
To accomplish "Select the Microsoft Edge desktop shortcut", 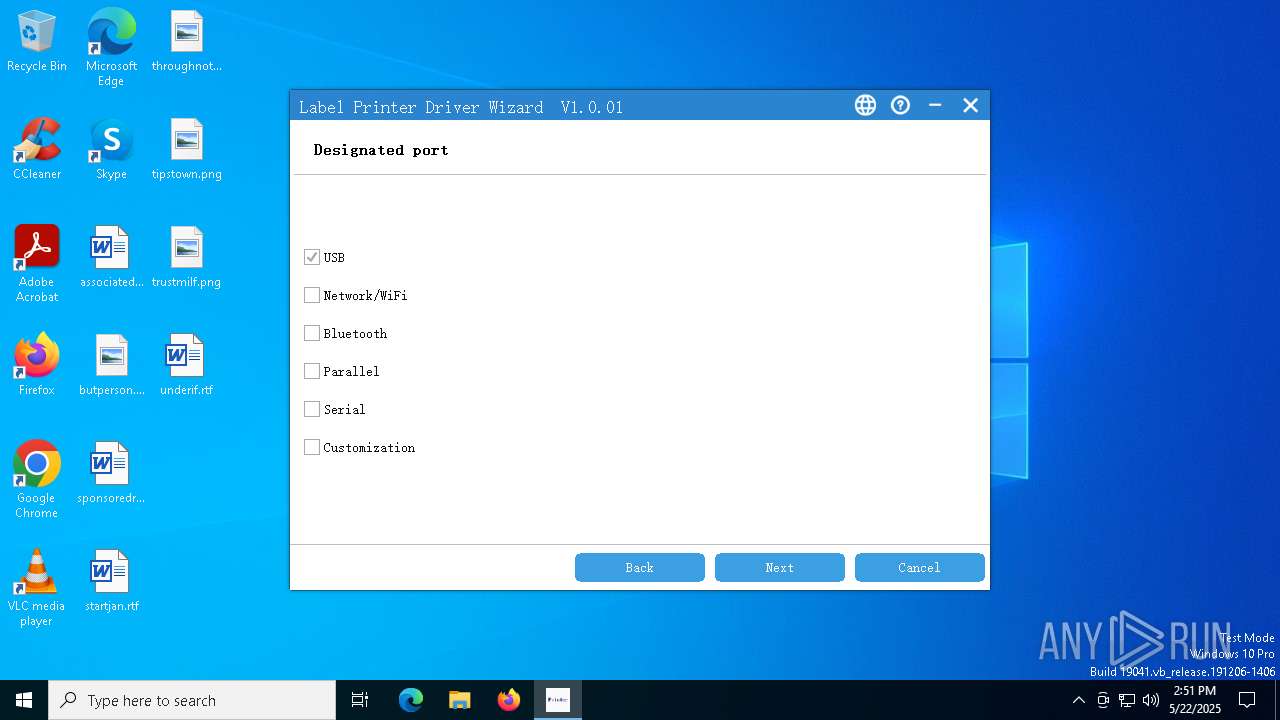I will pos(111,47).
